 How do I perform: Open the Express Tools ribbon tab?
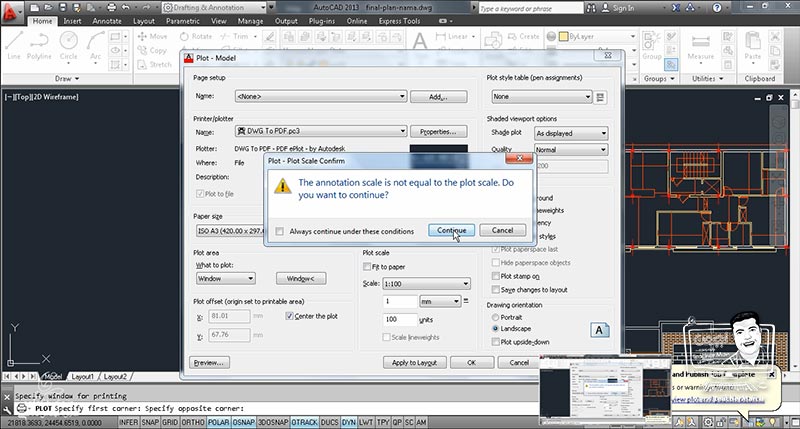(x=399, y=21)
